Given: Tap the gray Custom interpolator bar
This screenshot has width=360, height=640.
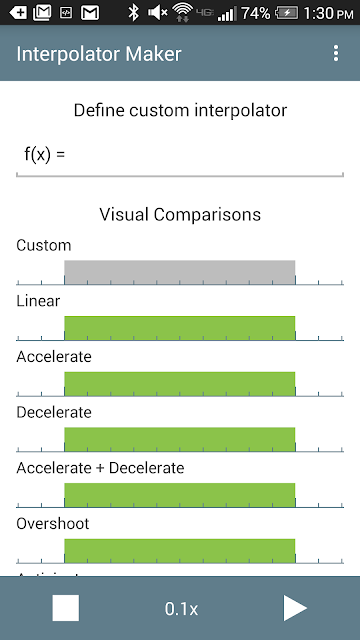Looking at the screenshot, I should 180,272.
